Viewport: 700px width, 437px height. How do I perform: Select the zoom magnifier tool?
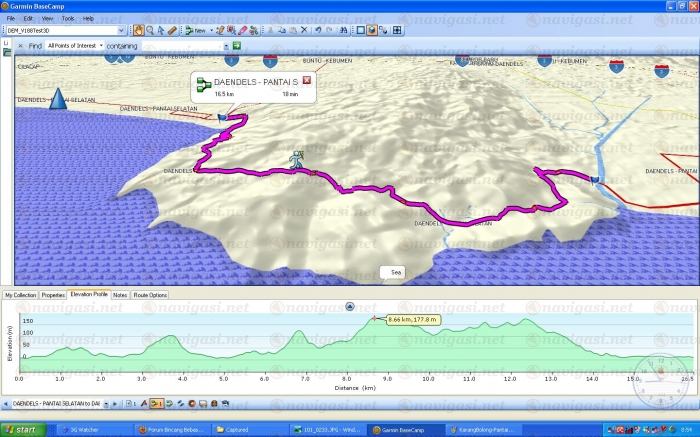pos(150,31)
